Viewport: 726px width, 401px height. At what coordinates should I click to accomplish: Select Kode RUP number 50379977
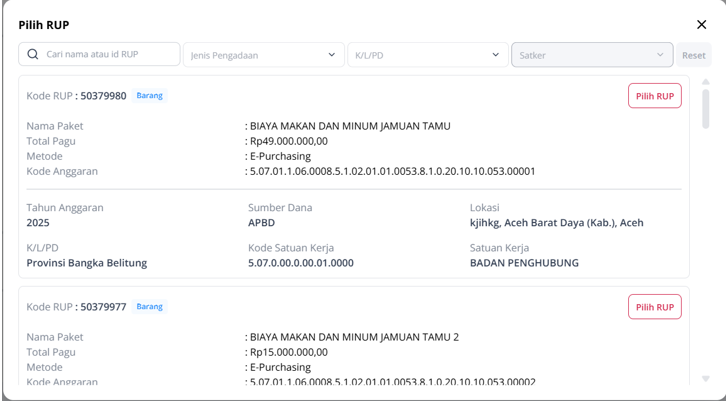pos(103,307)
